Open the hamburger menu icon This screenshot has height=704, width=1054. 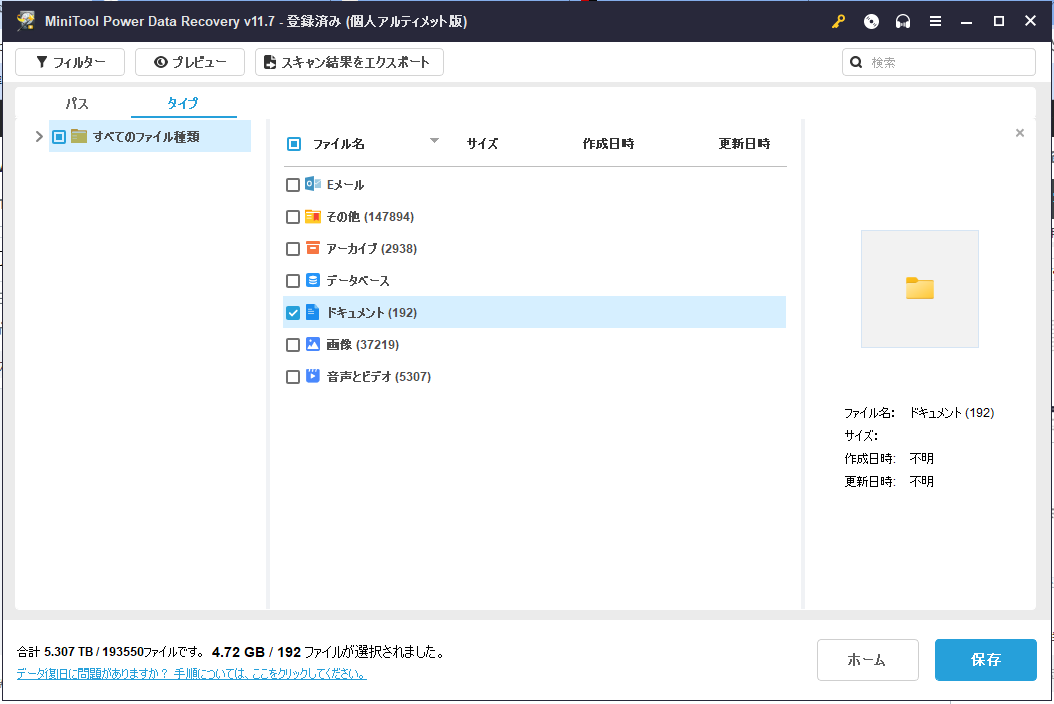pyautogui.click(x=935, y=22)
